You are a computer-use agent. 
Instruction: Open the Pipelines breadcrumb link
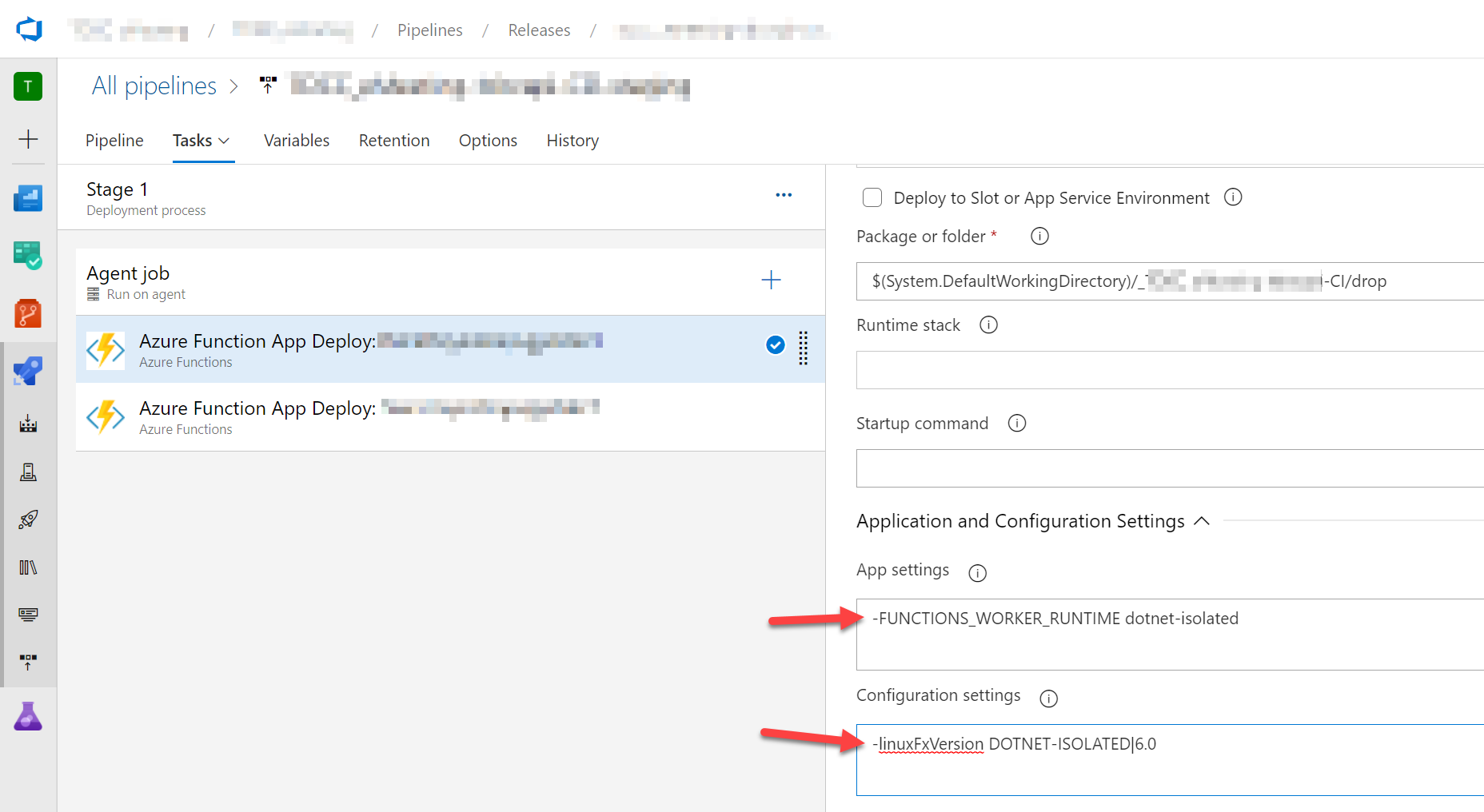tap(430, 30)
